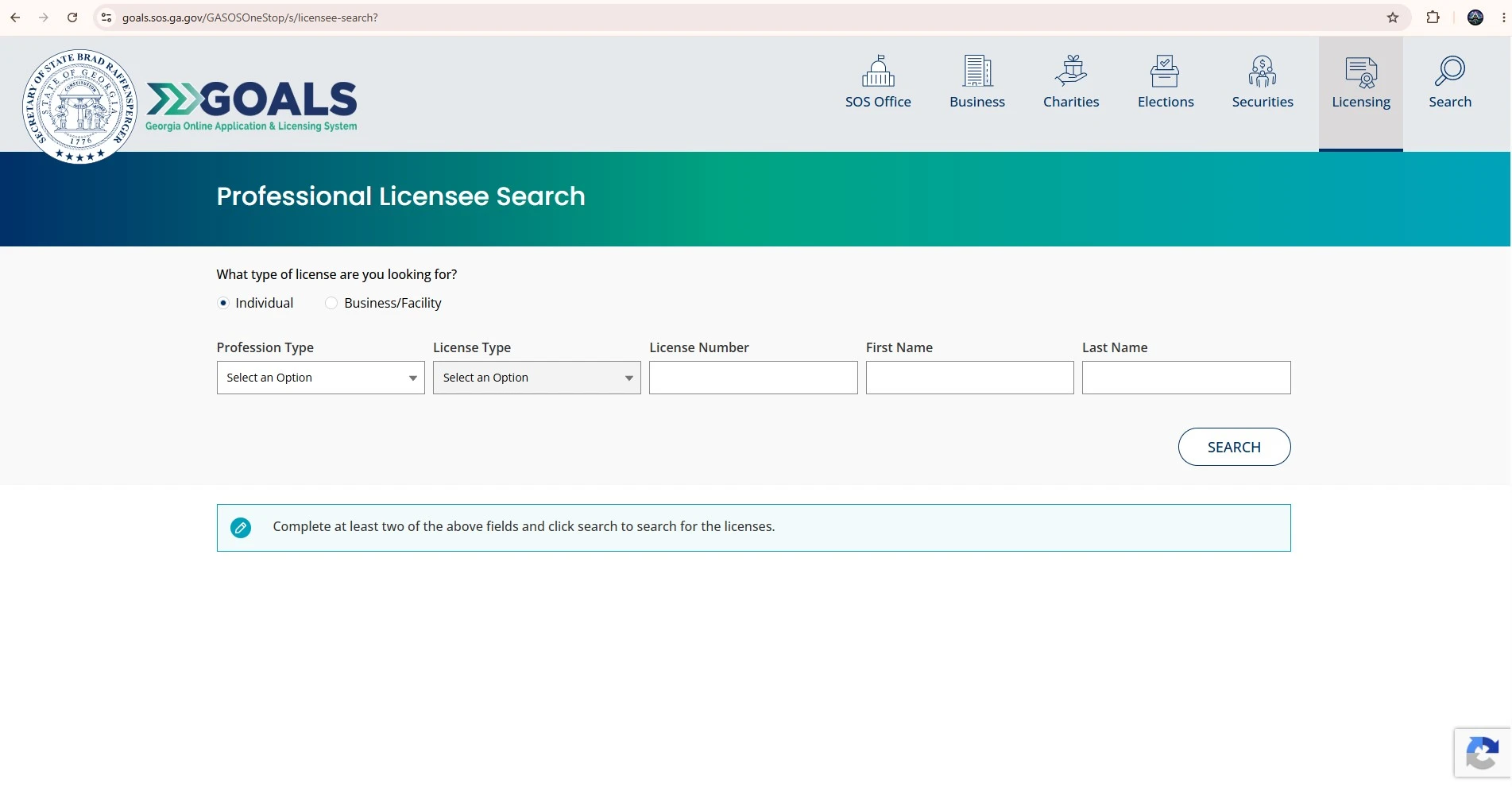Image resolution: width=1512 pixels, height=787 pixels.
Task: Open the Profession Type dropdown
Action: [321, 378]
